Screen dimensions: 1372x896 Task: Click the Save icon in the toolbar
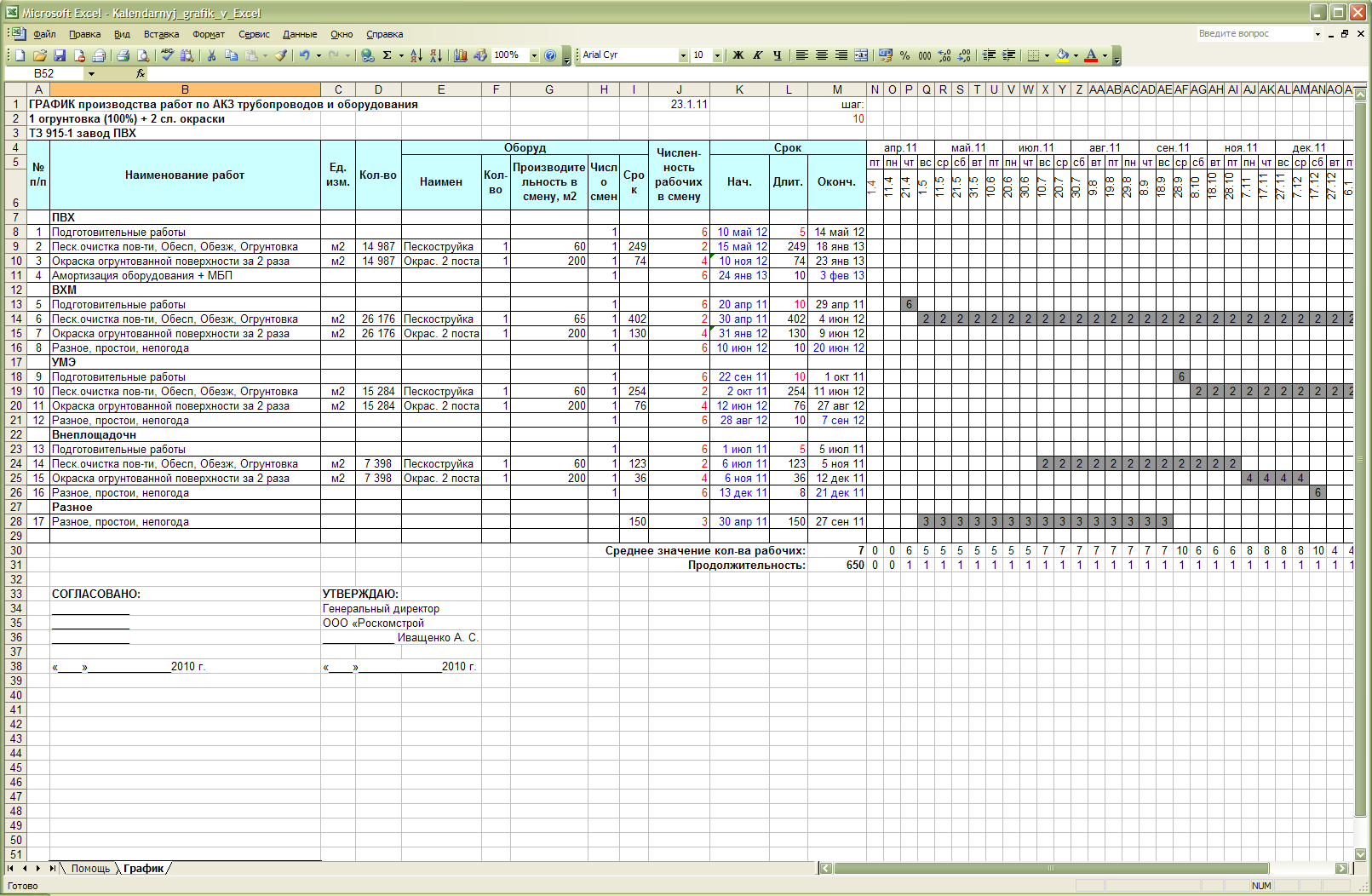coord(60,55)
